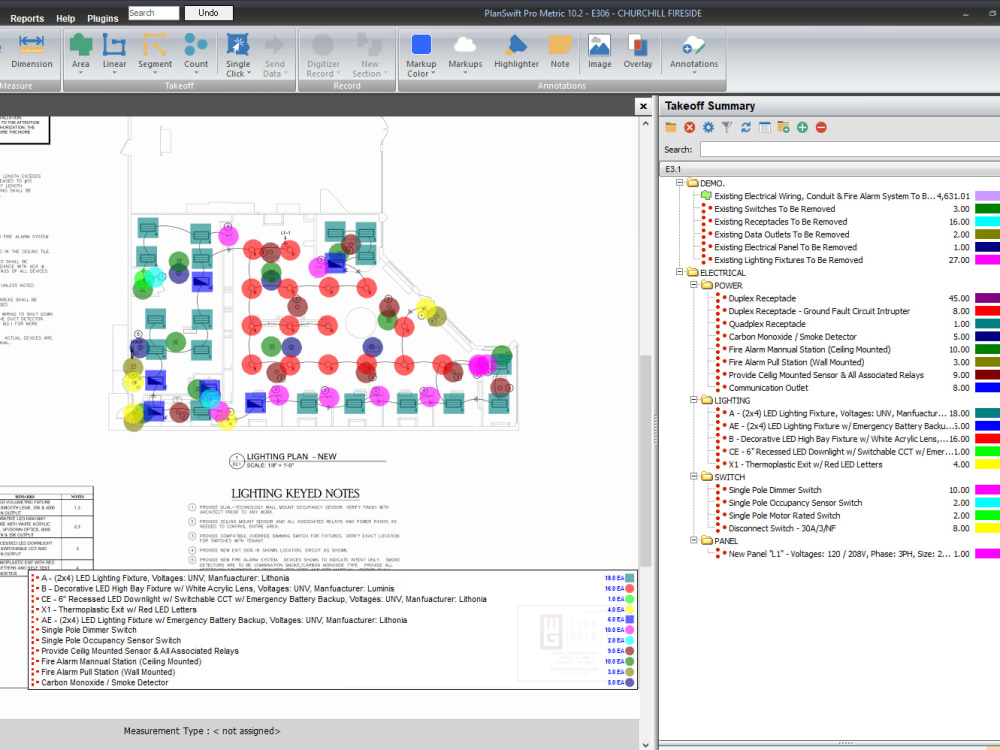Select Existing Lighting Fixtures To Be Removed row
1000x750 pixels.
pos(788,260)
